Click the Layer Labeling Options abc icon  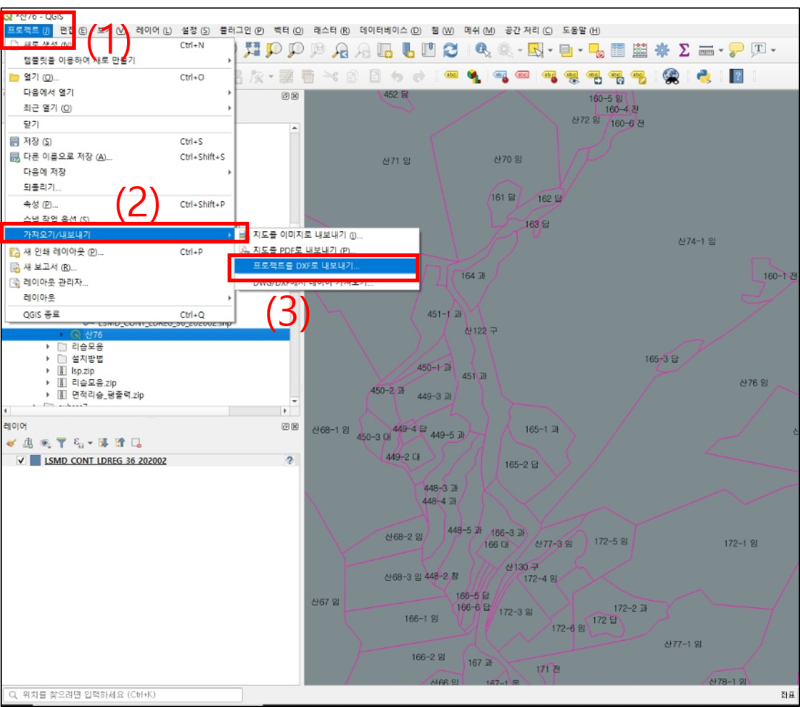tap(451, 75)
